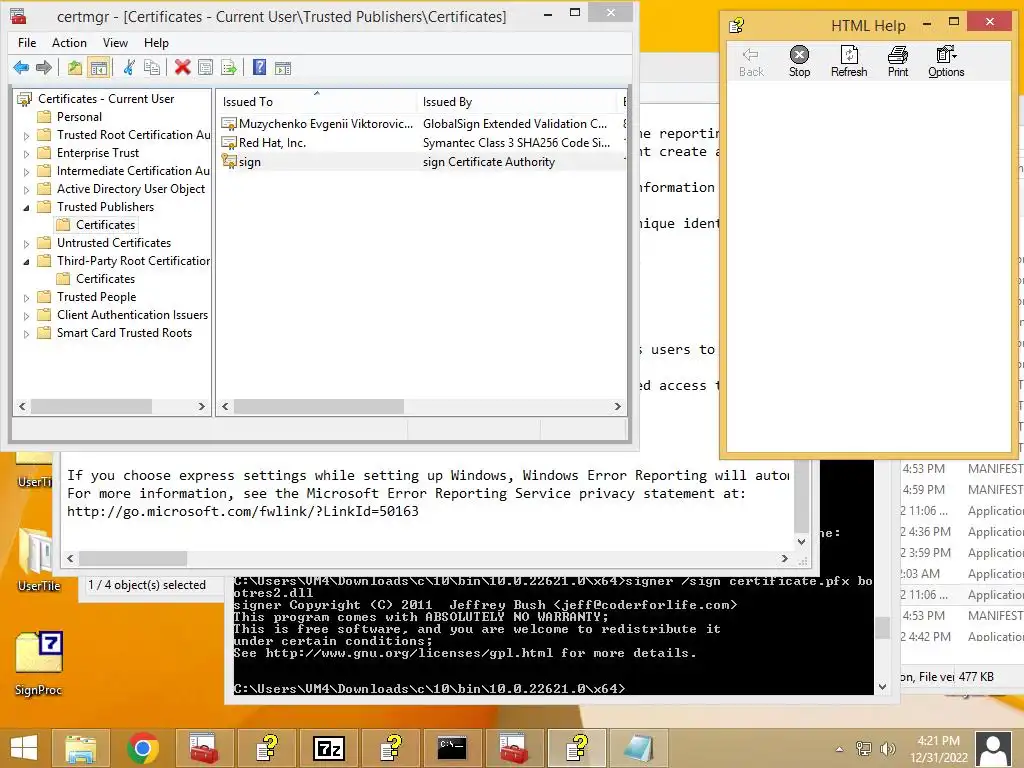Expand Active Directory User Object node
The width and height of the screenshot is (1024, 768).
pyautogui.click(x=26, y=190)
